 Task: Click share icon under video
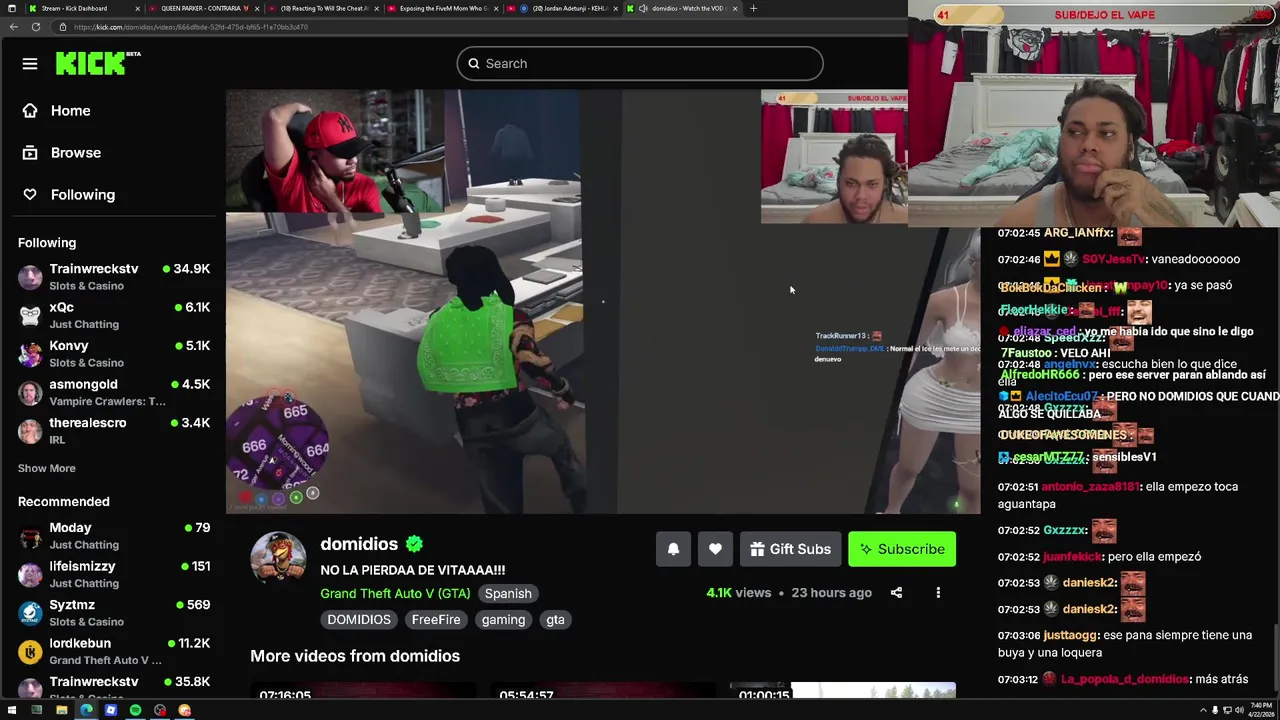pos(896,593)
